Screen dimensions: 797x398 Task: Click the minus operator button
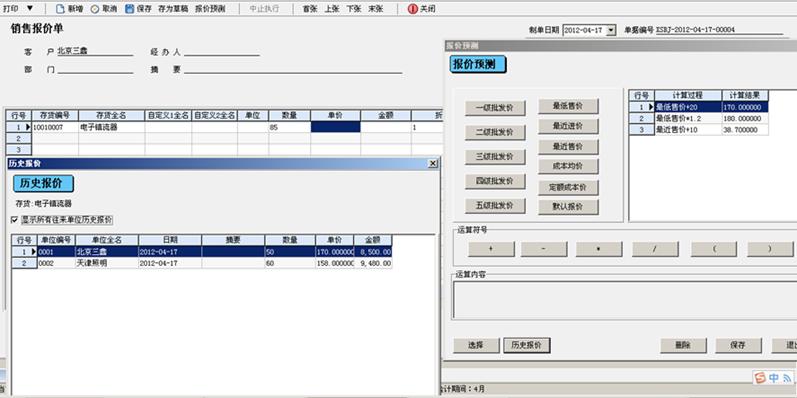coord(544,249)
